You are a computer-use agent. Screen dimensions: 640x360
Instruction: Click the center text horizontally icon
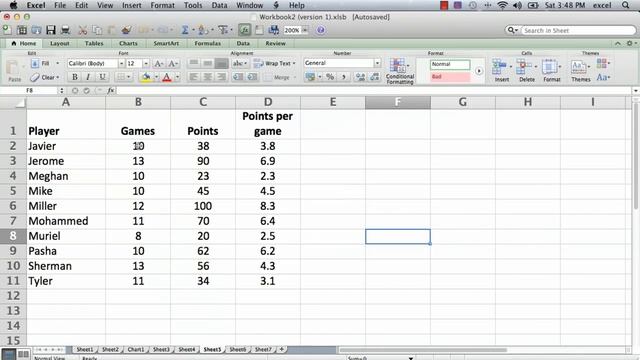point(208,77)
